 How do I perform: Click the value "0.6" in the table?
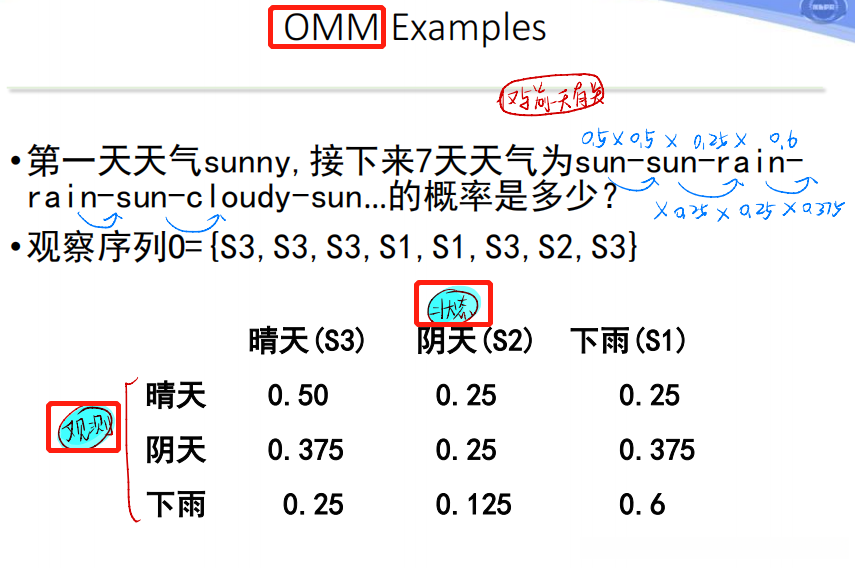[642, 505]
